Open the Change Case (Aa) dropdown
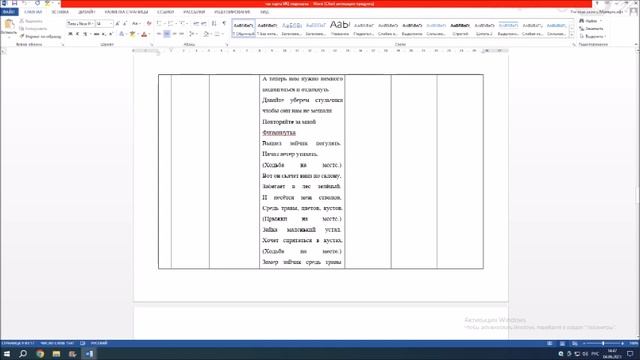This screenshot has height=360, width=640. click(136, 24)
